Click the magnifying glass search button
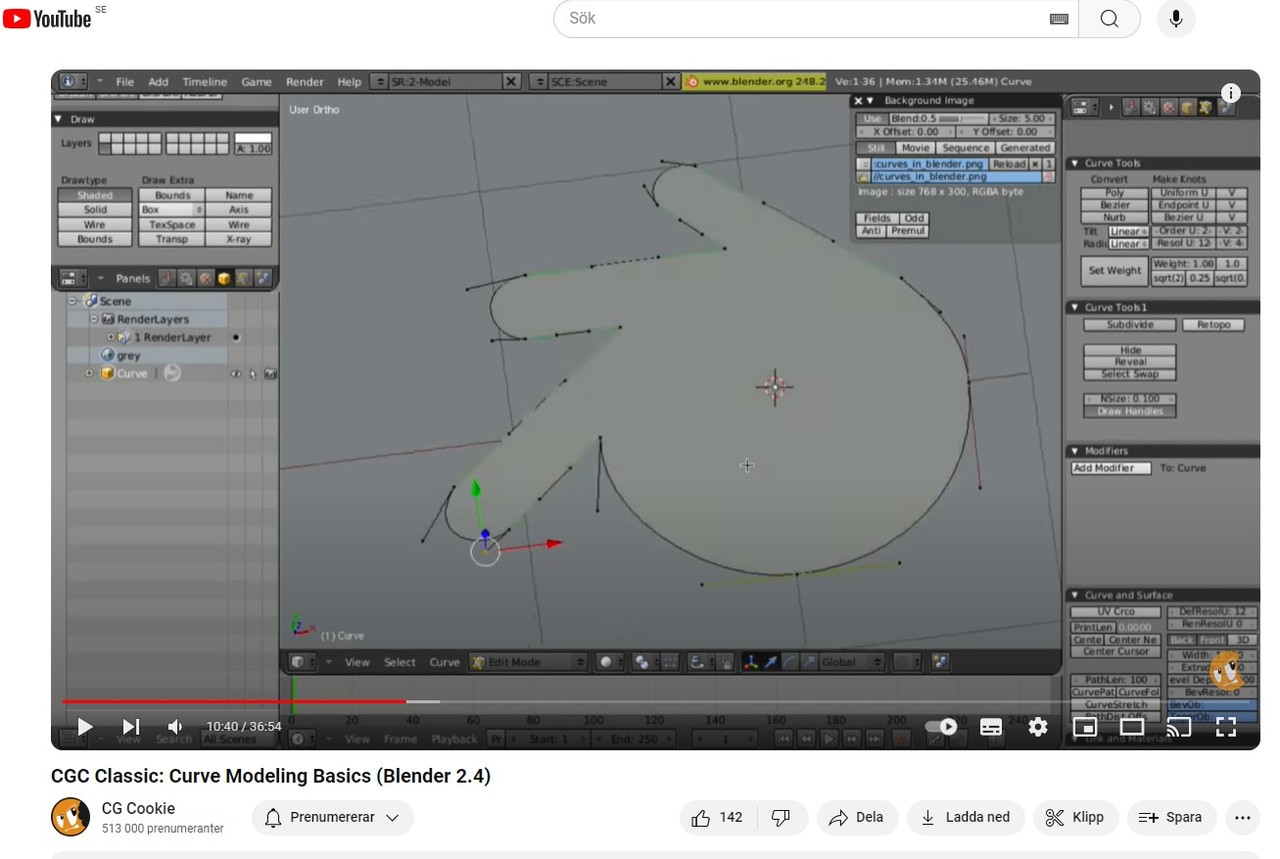Screen dimensions: 1280x859 [1109, 19]
